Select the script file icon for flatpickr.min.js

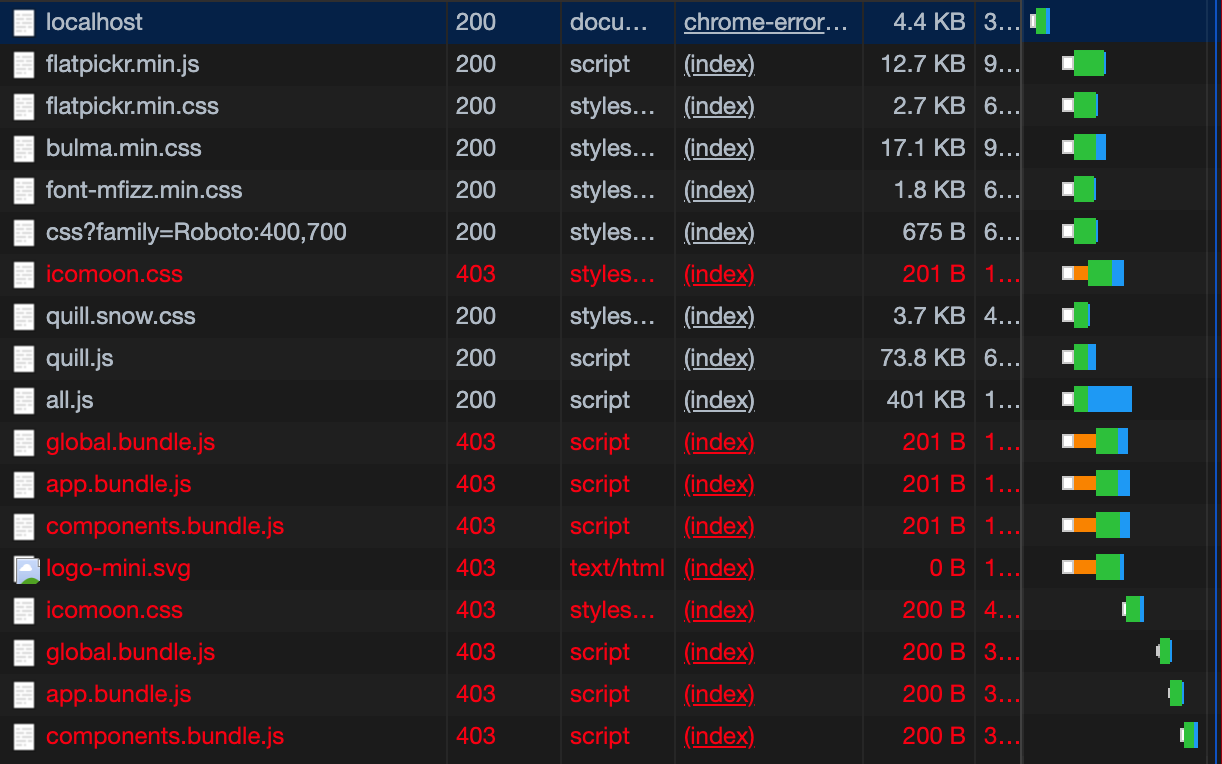point(22,63)
